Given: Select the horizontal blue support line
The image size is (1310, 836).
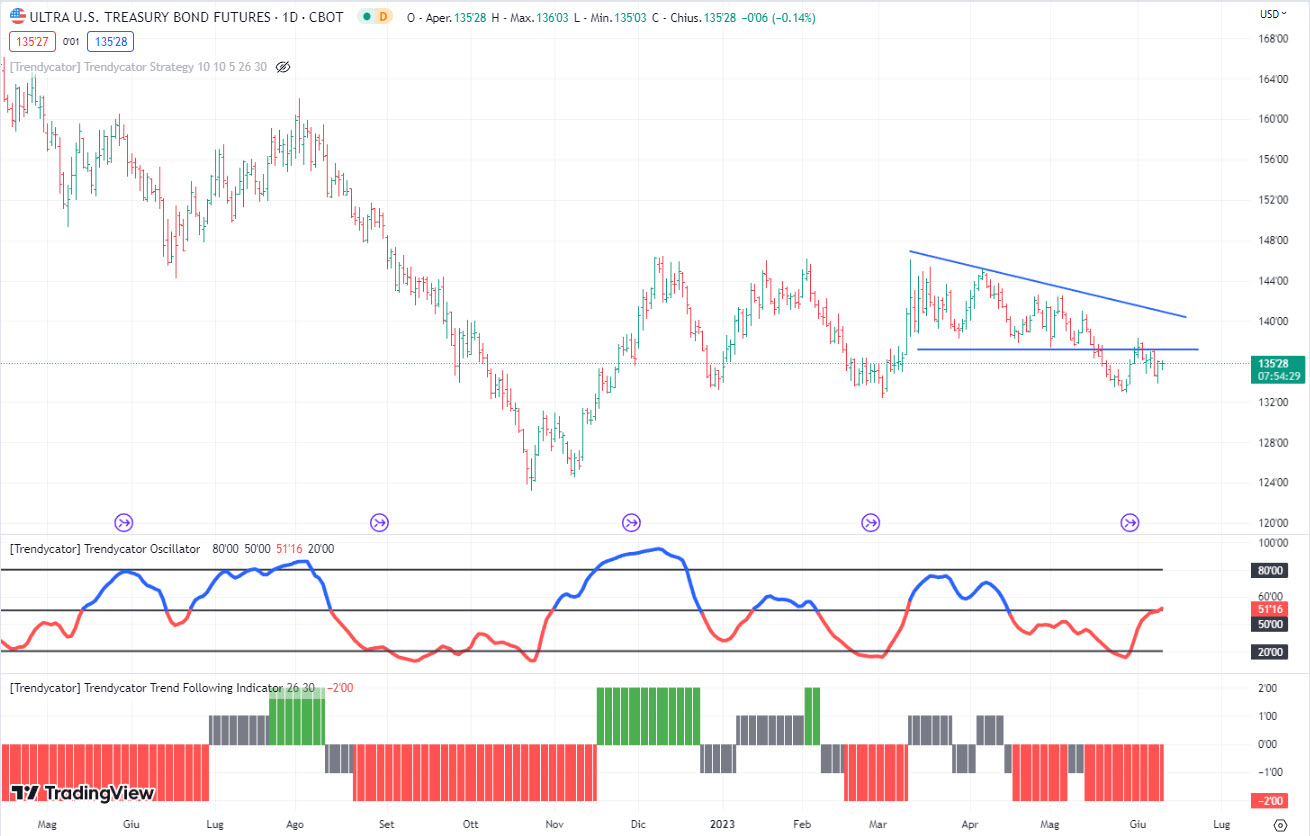Looking at the screenshot, I should pyautogui.click(x=1057, y=349).
